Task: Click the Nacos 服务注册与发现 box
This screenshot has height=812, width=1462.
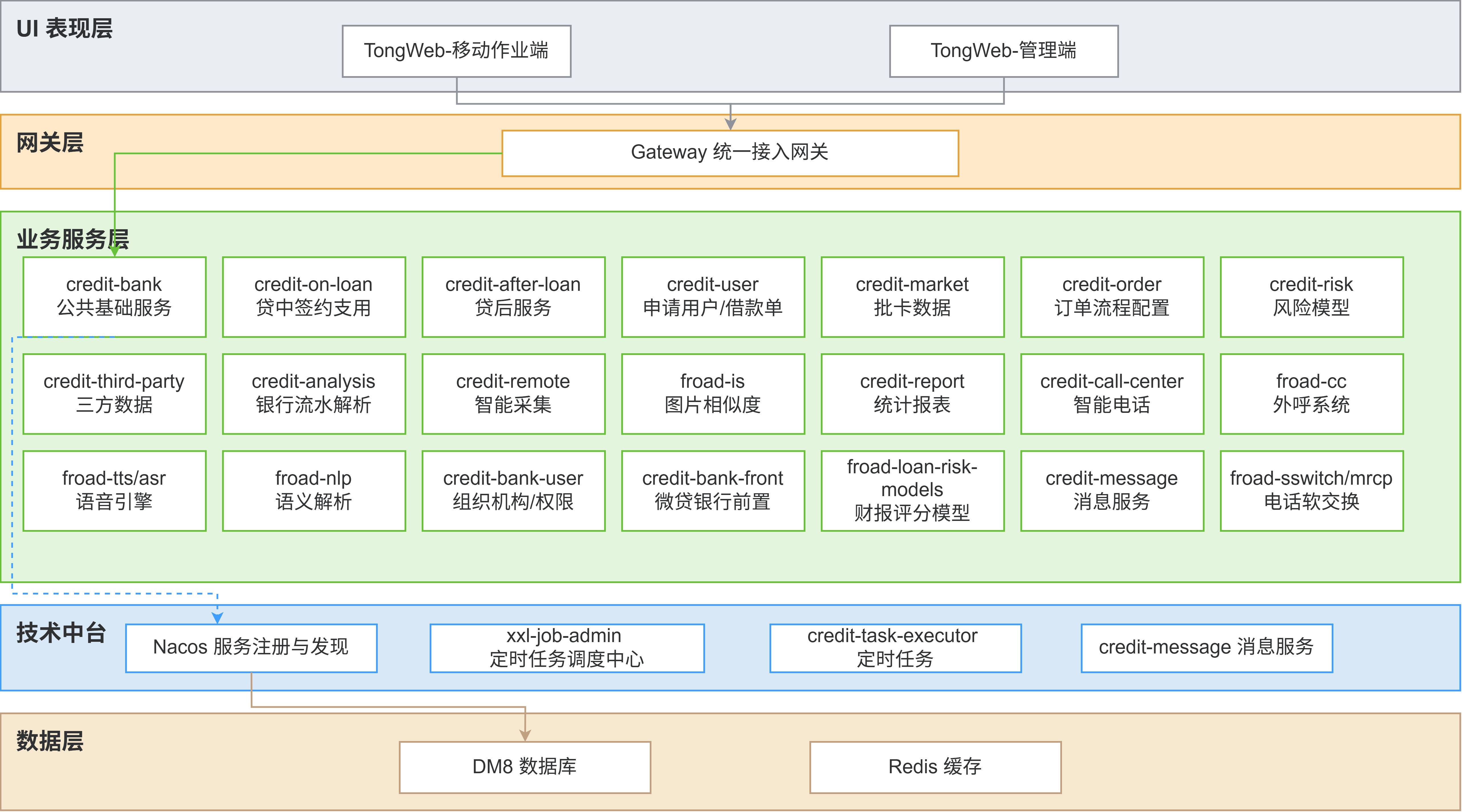Action: point(251,648)
